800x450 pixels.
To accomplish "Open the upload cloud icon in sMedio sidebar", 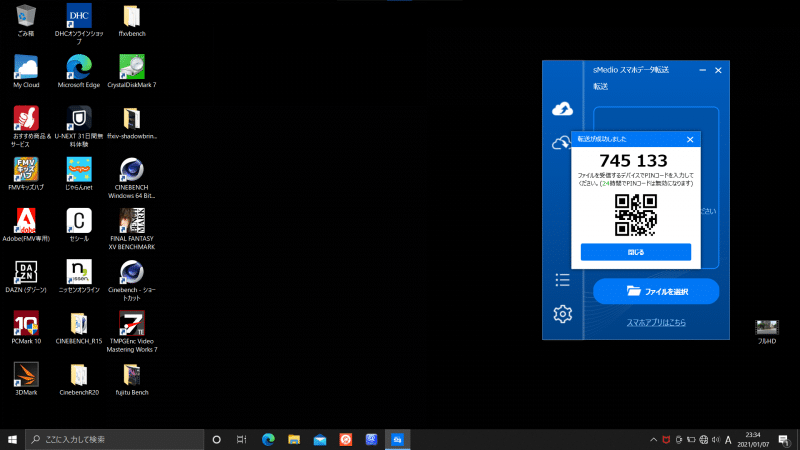I will point(562,109).
